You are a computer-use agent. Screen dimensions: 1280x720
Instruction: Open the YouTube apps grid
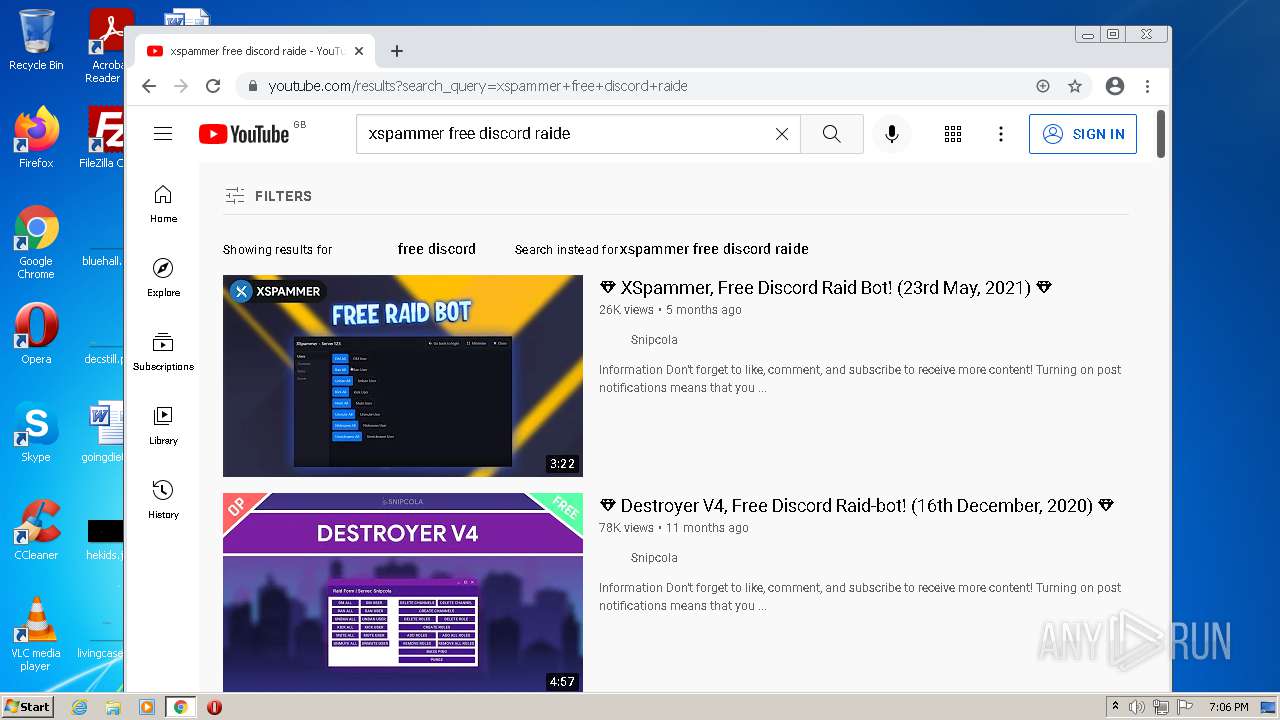[x=953, y=134]
